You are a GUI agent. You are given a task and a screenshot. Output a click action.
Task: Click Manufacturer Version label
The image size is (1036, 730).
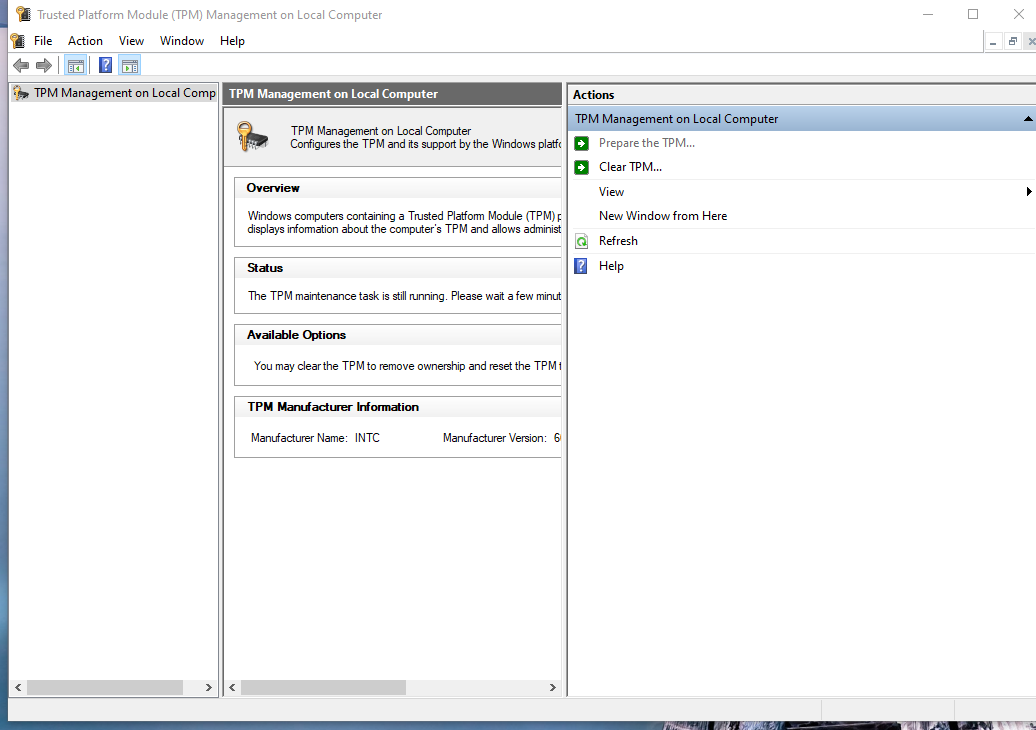[x=495, y=438]
